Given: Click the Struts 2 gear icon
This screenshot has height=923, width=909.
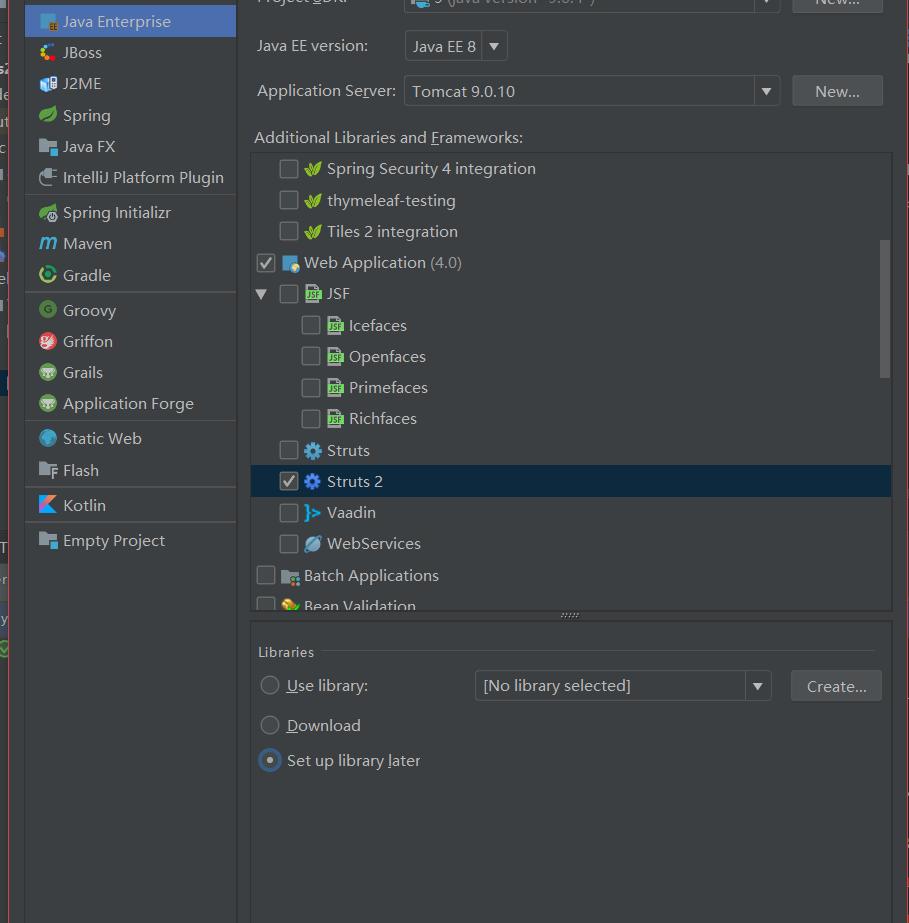Looking at the screenshot, I should [313, 482].
